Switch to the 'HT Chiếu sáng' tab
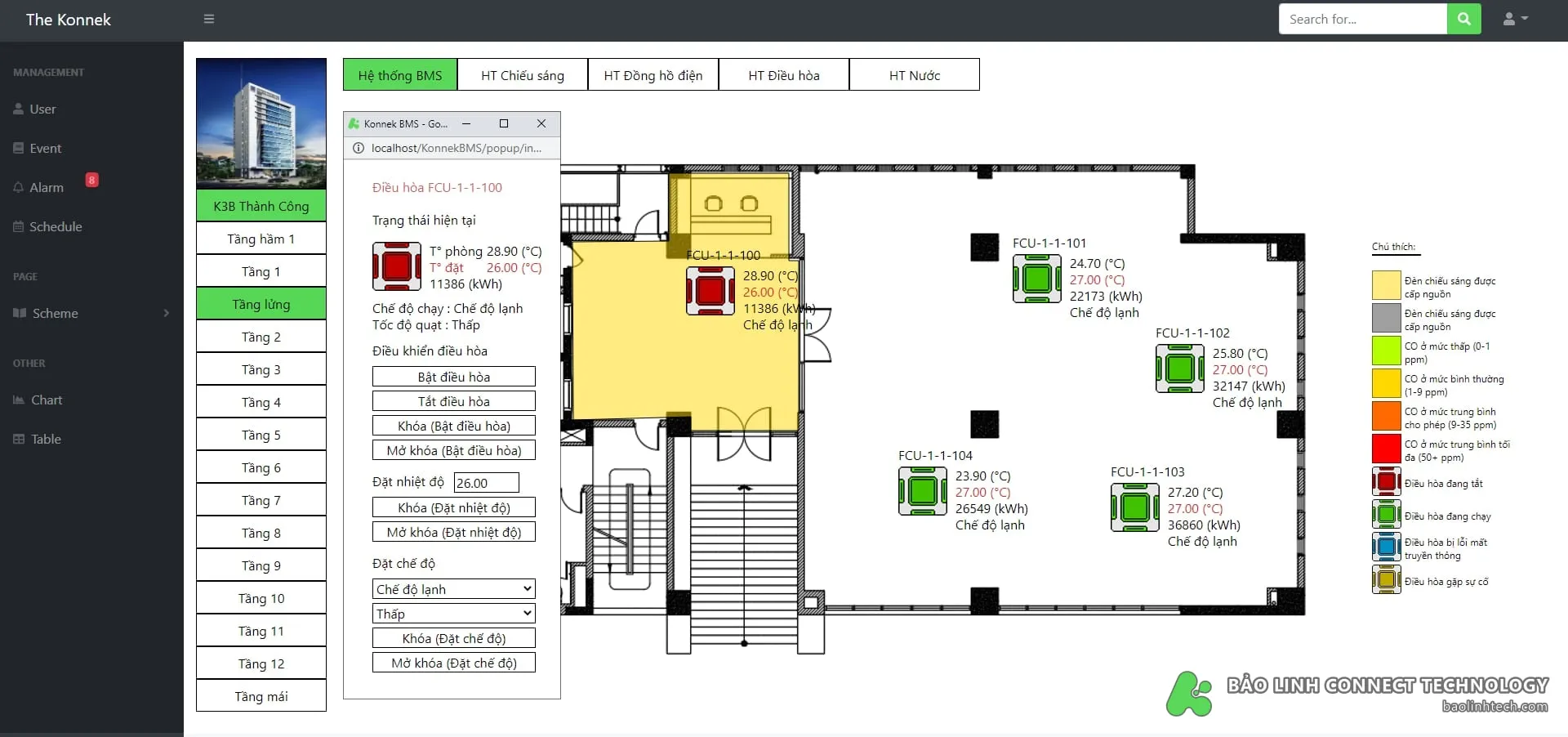The width and height of the screenshot is (1568, 737). 523,74
